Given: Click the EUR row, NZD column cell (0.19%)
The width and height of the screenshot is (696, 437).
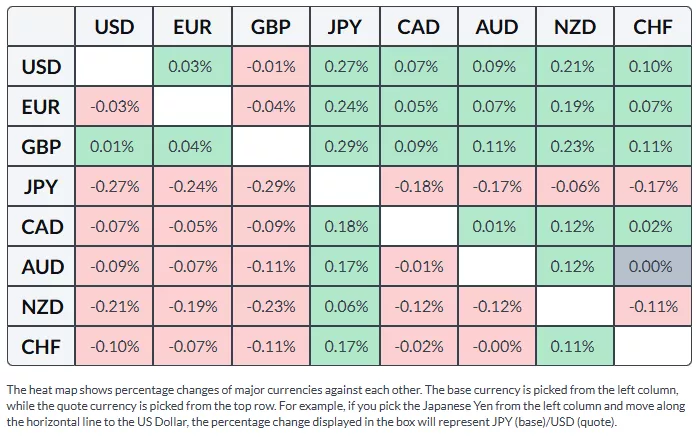Looking at the screenshot, I should pos(575,107).
